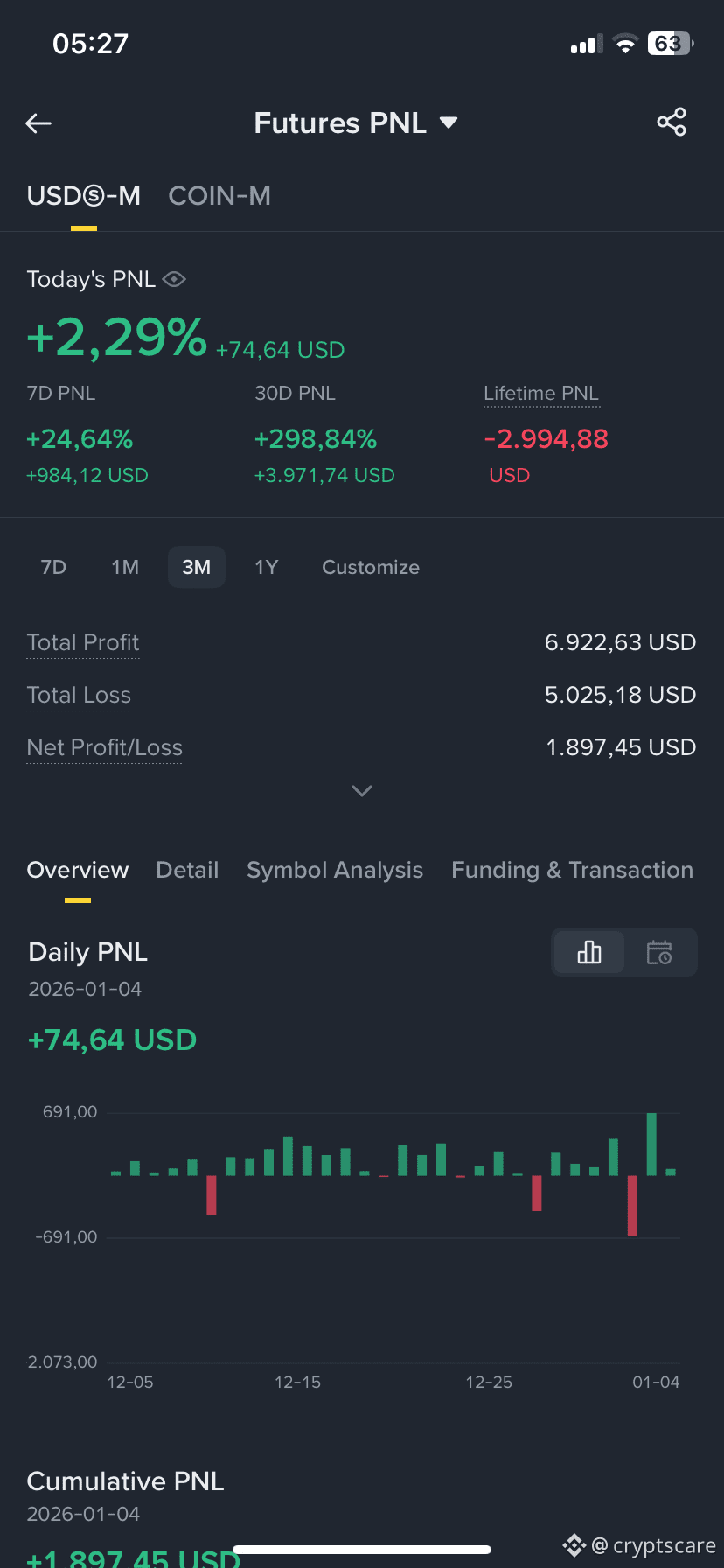Select the 7D time range

pos(53,567)
